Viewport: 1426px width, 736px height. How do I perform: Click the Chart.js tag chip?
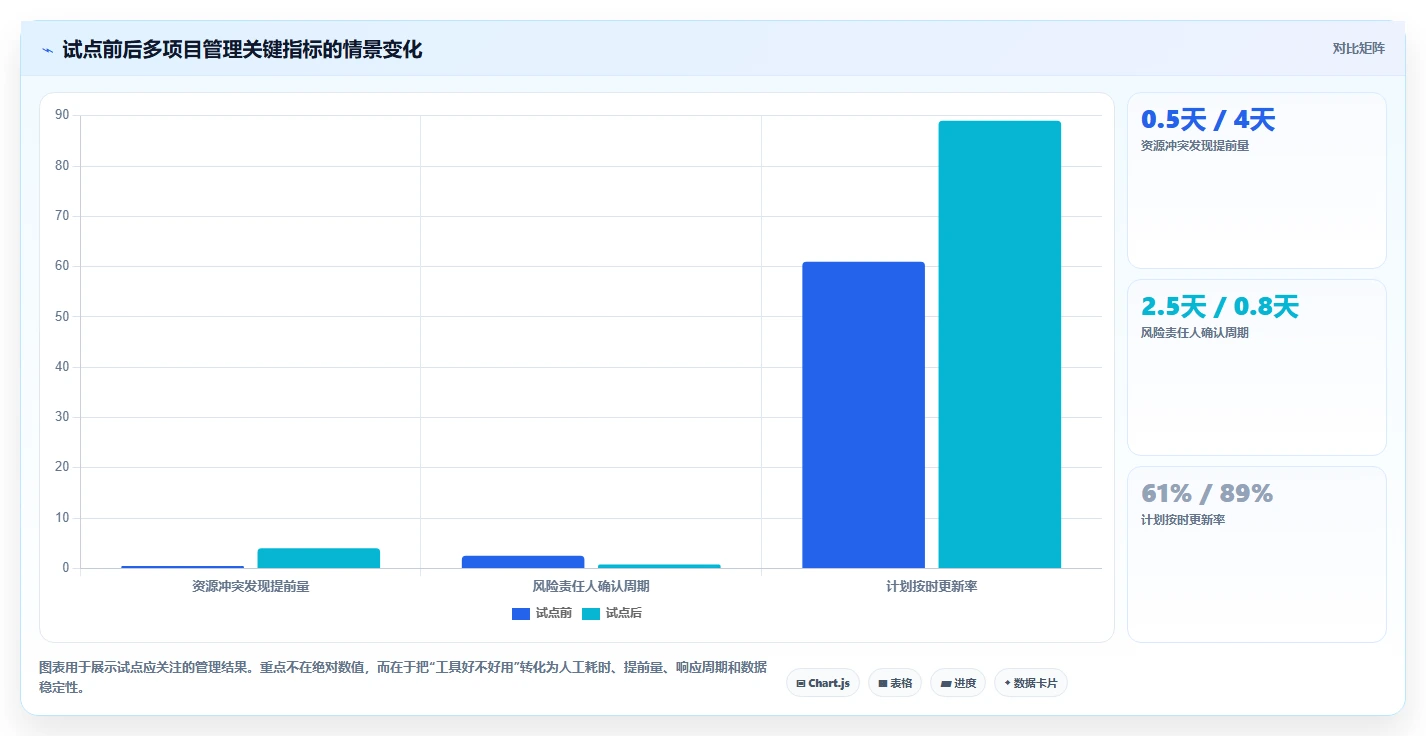823,683
